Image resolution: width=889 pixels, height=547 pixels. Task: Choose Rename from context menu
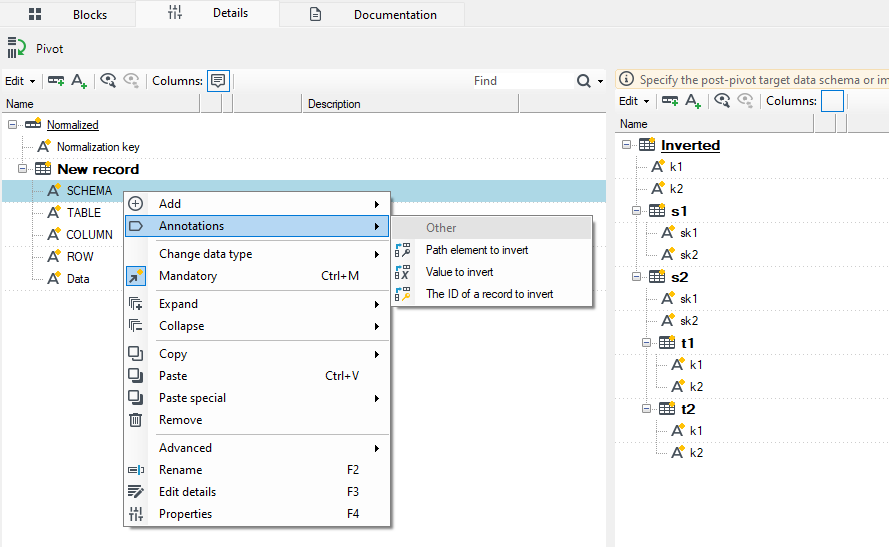click(257, 470)
